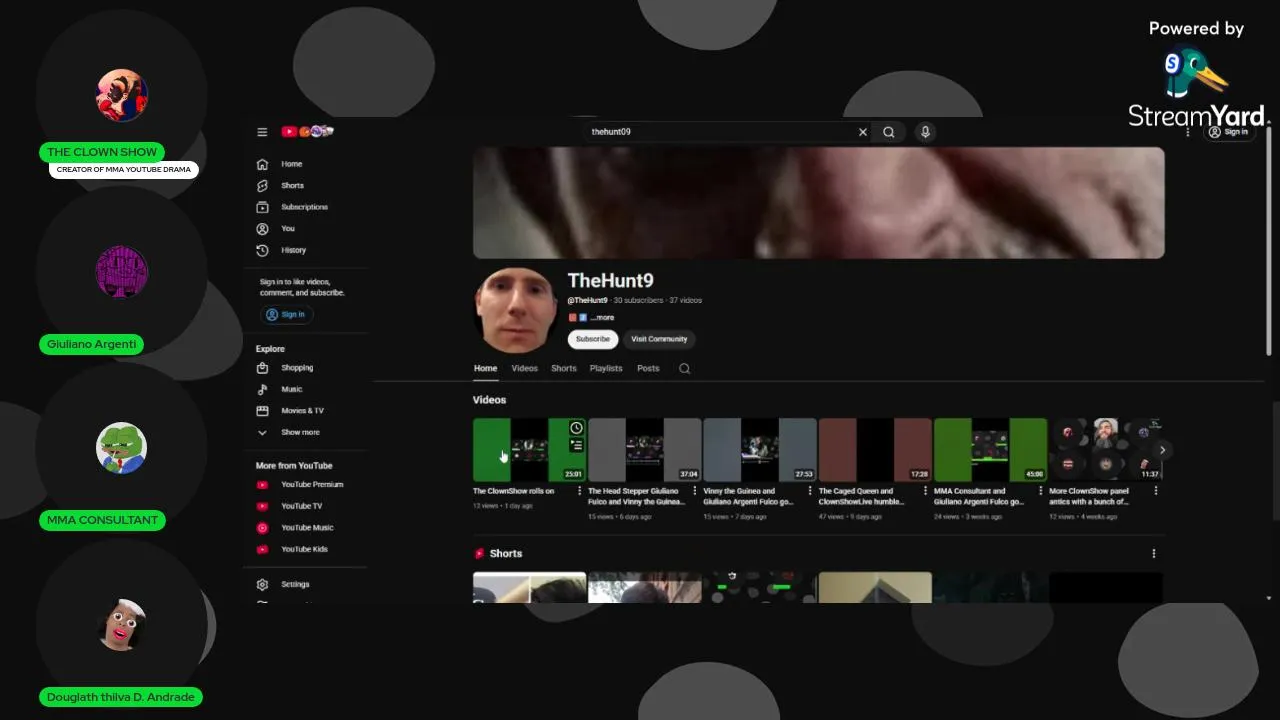Open Shorts section three-dot menu
The image size is (1280, 720).
(x=1154, y=554)
